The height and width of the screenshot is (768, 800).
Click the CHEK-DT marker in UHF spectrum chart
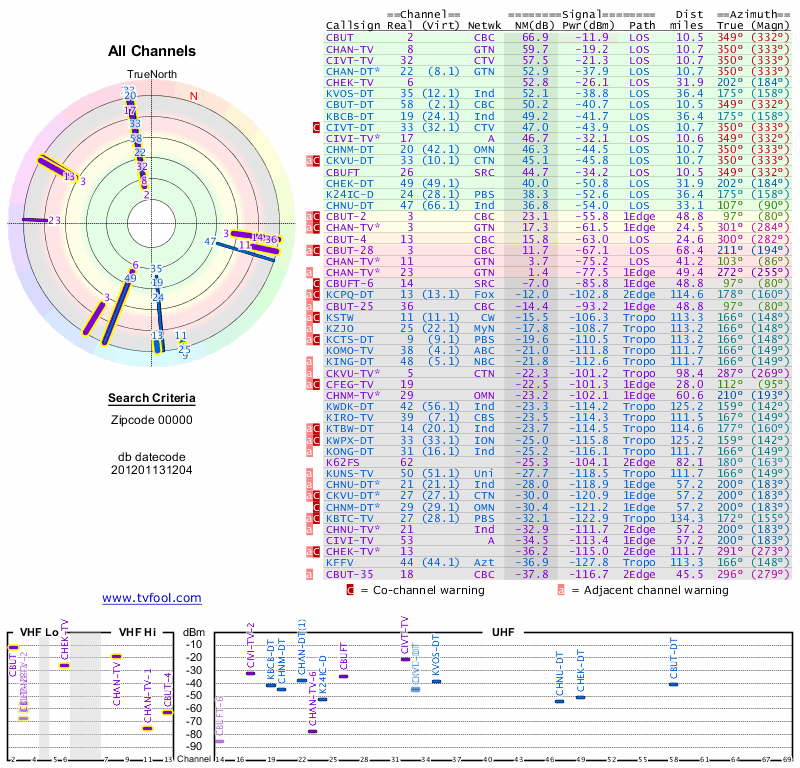(x=581, y=697)
